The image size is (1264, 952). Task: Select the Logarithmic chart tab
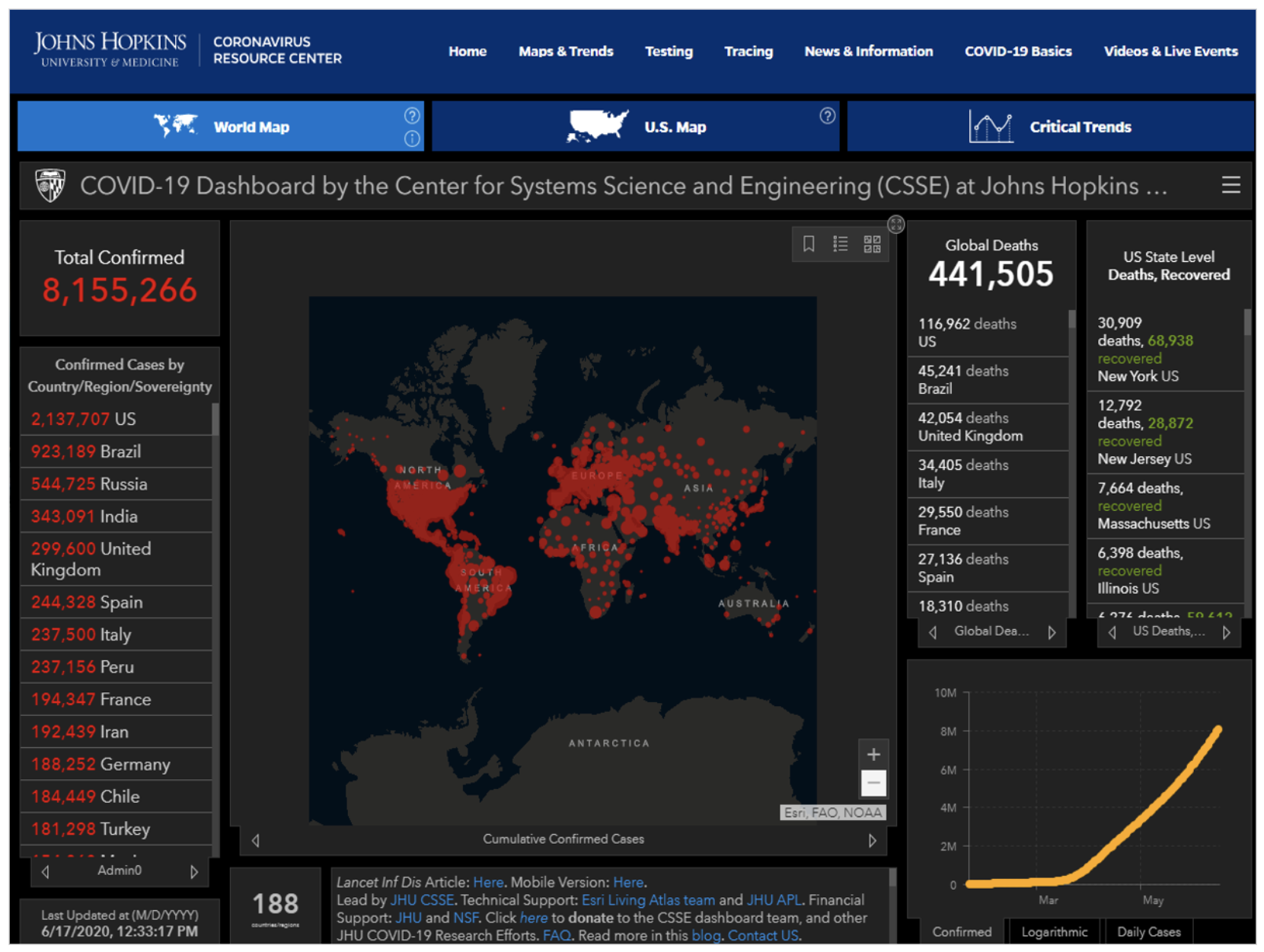click(1055, 931)
